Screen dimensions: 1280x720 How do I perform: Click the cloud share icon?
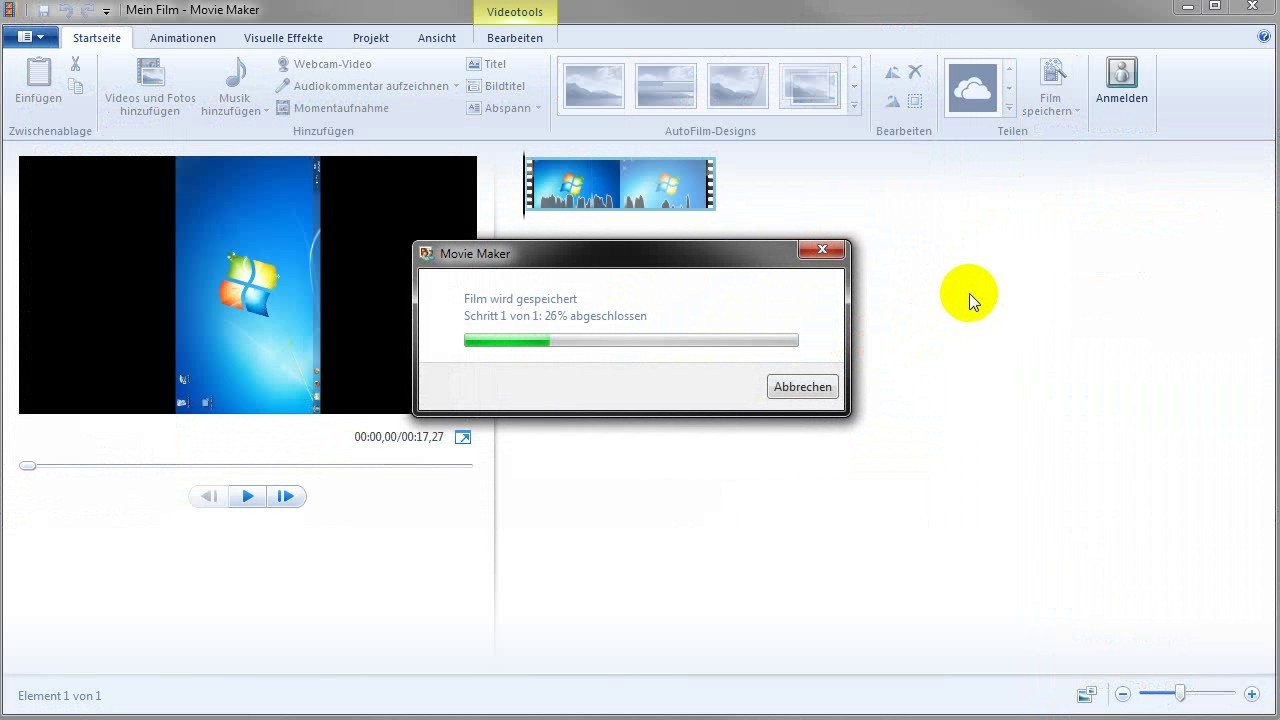973,88
